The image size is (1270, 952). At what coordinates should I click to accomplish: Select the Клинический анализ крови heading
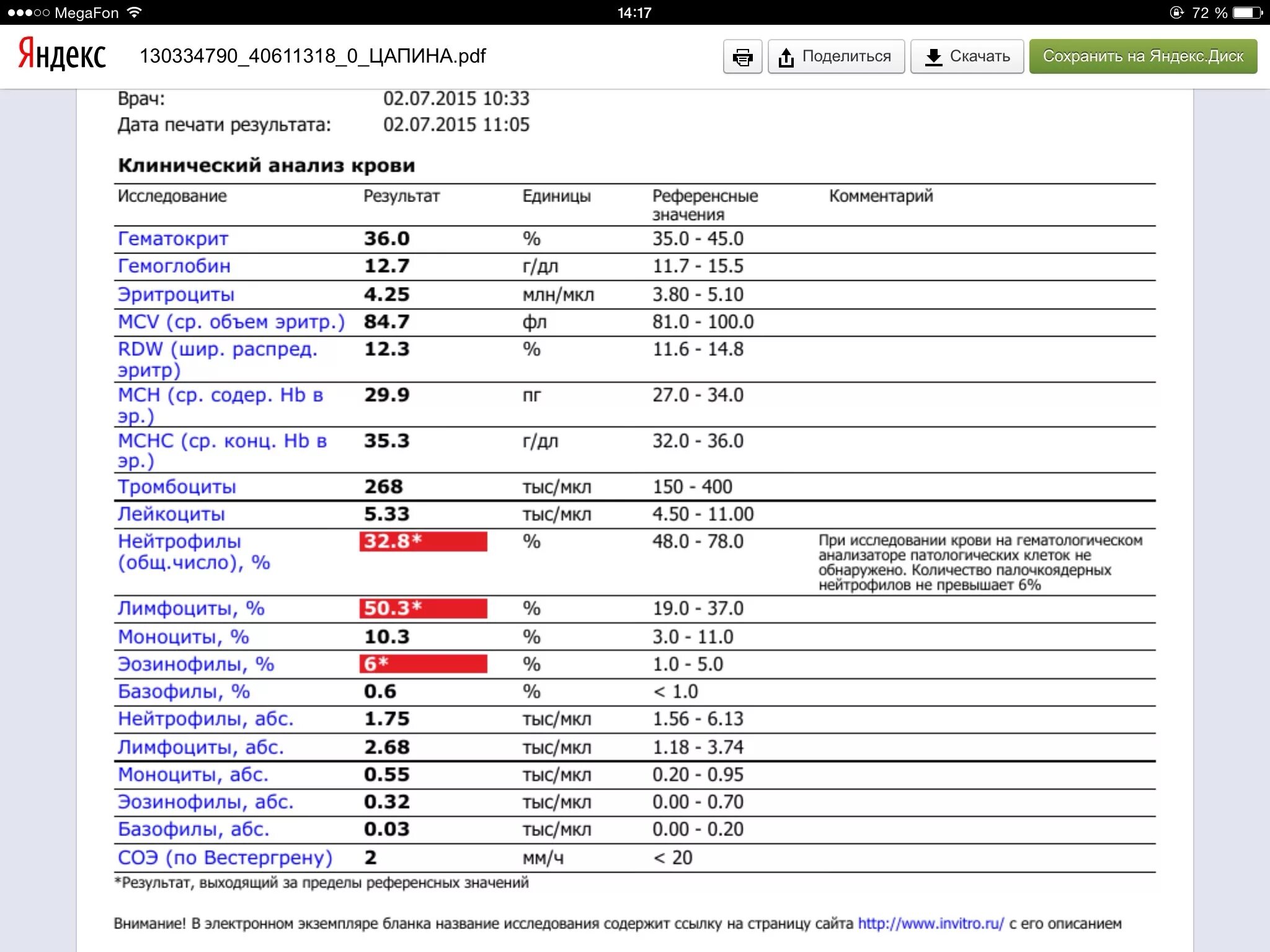coord(267,165)
